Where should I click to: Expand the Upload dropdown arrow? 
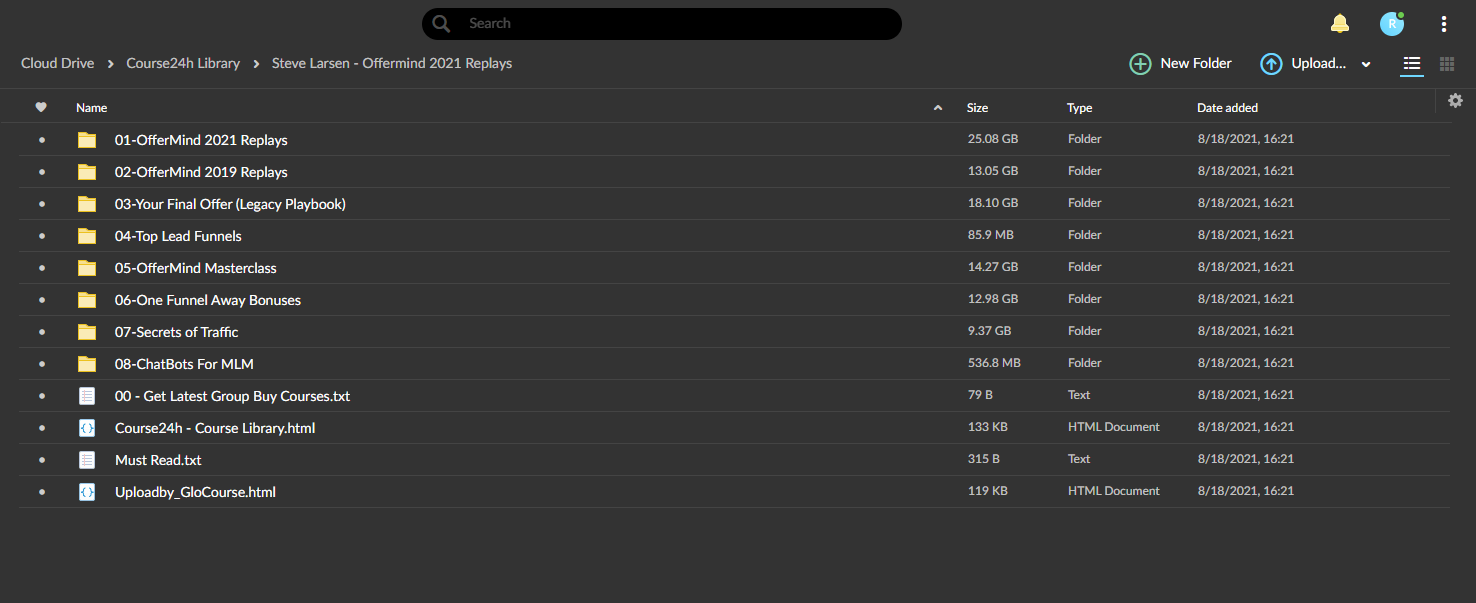click(x=1366, y=65)
